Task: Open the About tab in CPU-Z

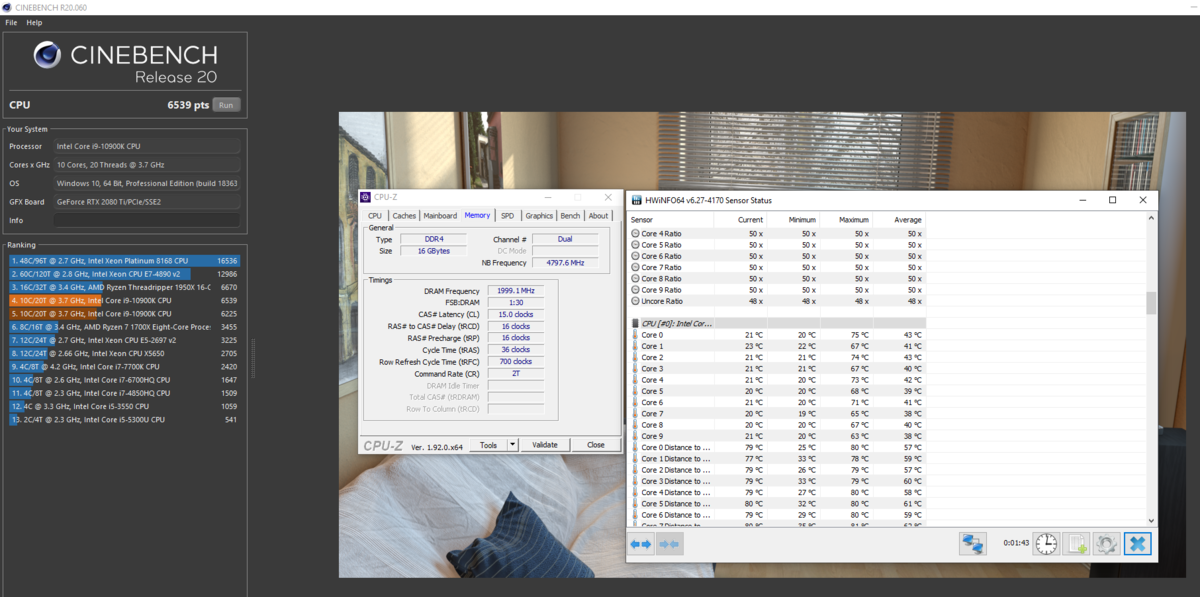Action: (598, 216)
